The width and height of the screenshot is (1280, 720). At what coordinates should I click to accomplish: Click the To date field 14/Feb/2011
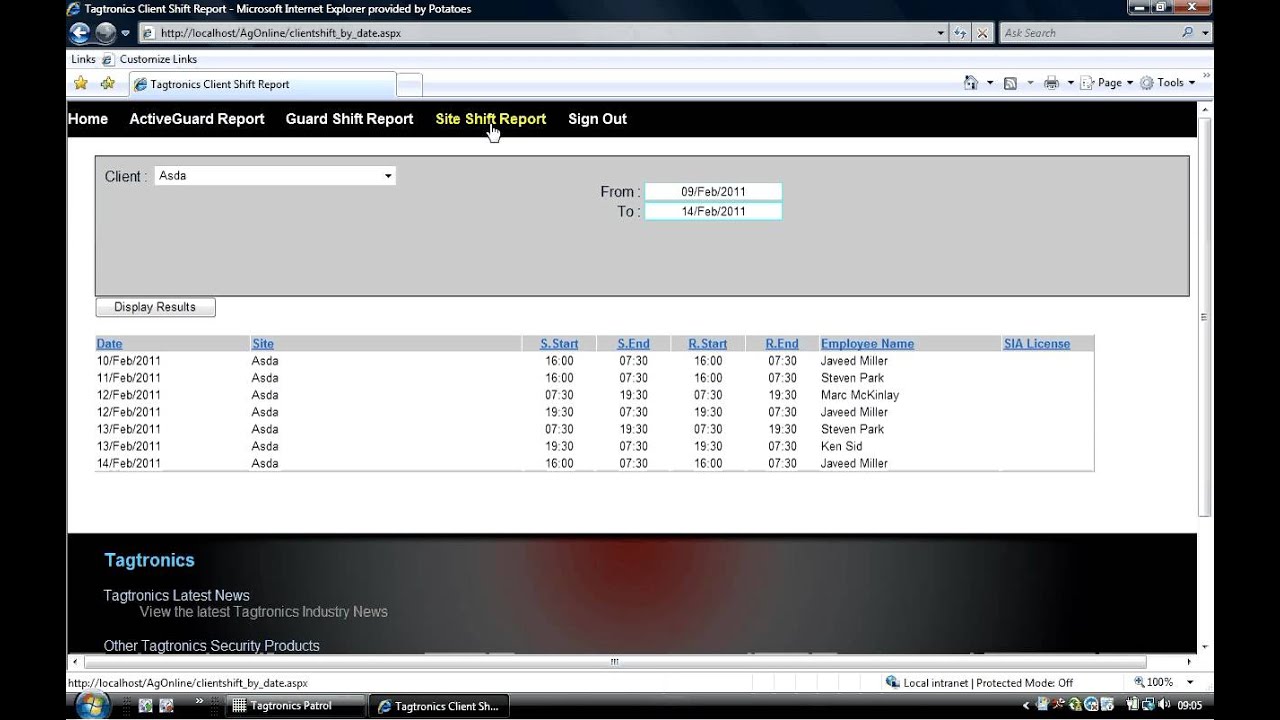pyautogui.click(x=713, y=212)
